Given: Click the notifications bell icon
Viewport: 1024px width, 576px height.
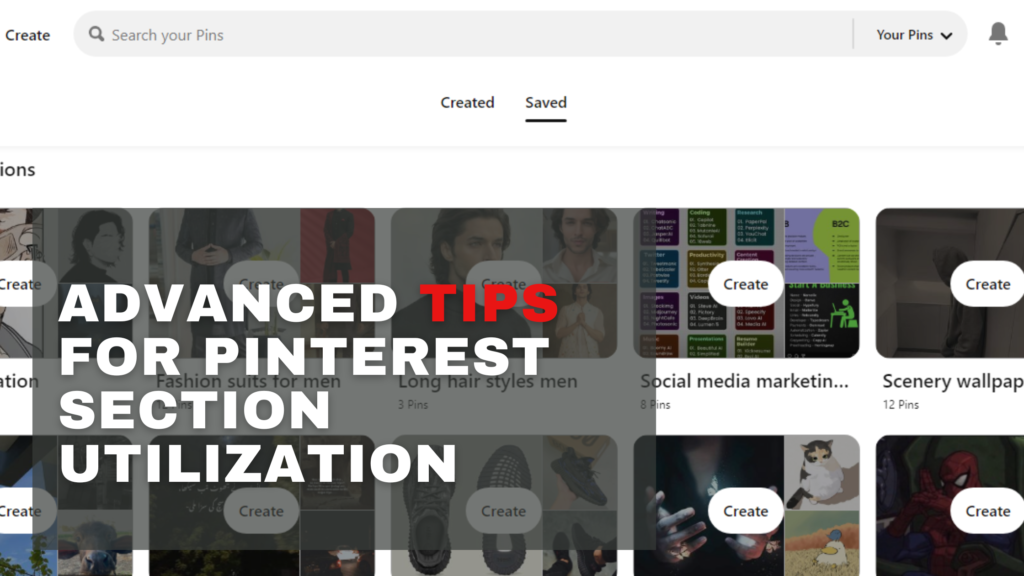Looking at the screenshot, I should coord(998,34).
